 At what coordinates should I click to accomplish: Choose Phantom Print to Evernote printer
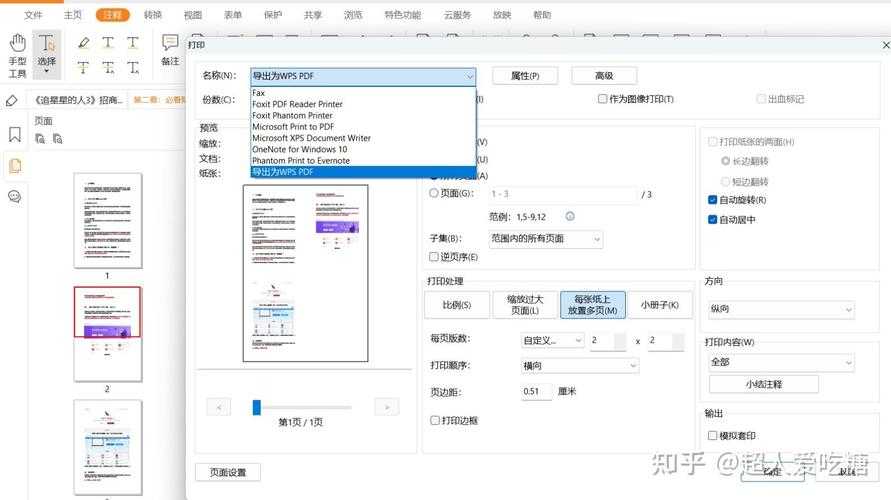(x=363, y=161)
